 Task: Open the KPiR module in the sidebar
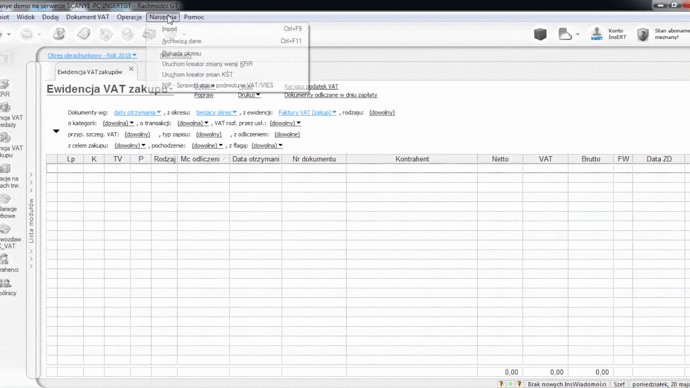(5, 88)
